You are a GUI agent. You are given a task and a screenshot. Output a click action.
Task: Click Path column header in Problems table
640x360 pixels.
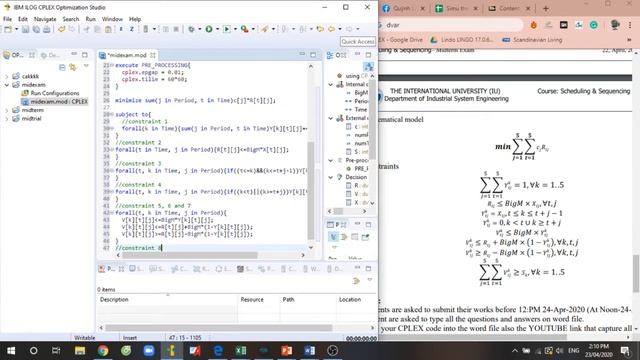tap(308, 300)
